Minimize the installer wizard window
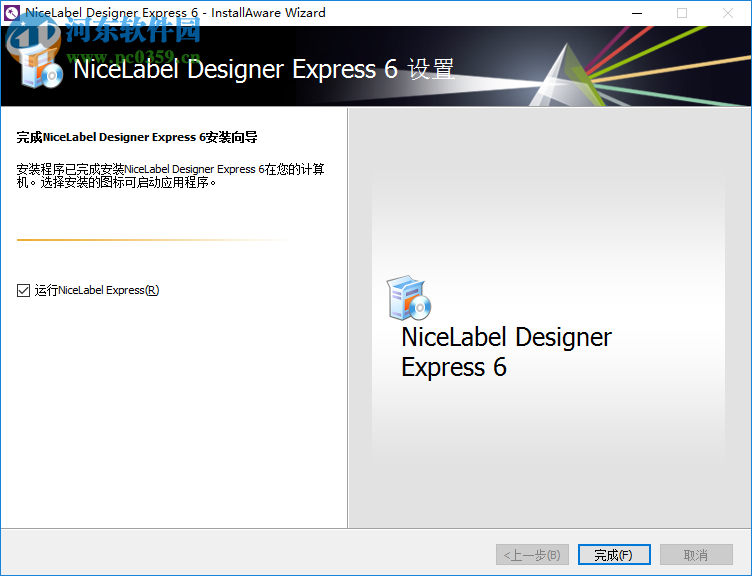Image resolution: width=752 pixels, height=576 pixels. tap(637, 13)
